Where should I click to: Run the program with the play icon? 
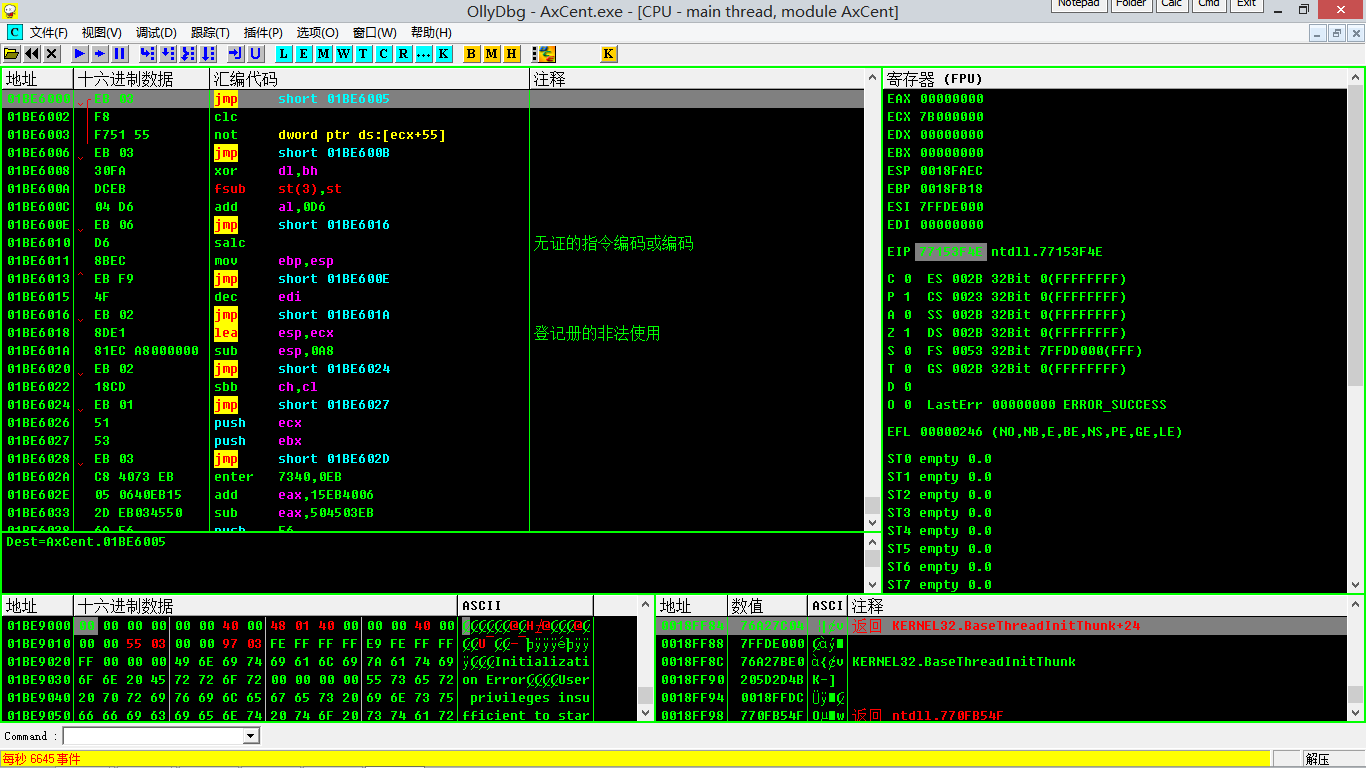point(80,53)
